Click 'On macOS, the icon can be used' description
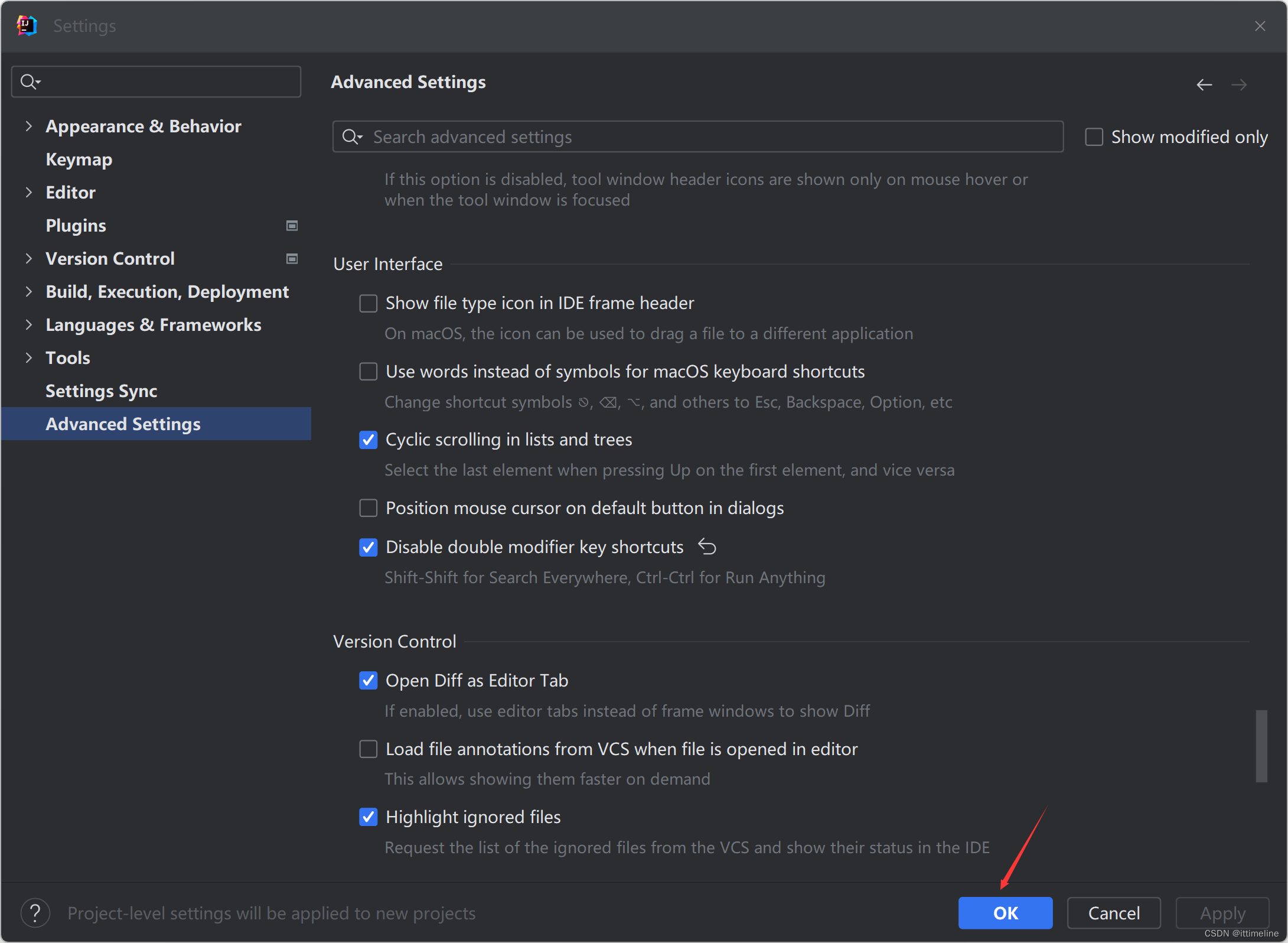The image size is (1288, 943). pyautogui.click(x=649, y=334)
